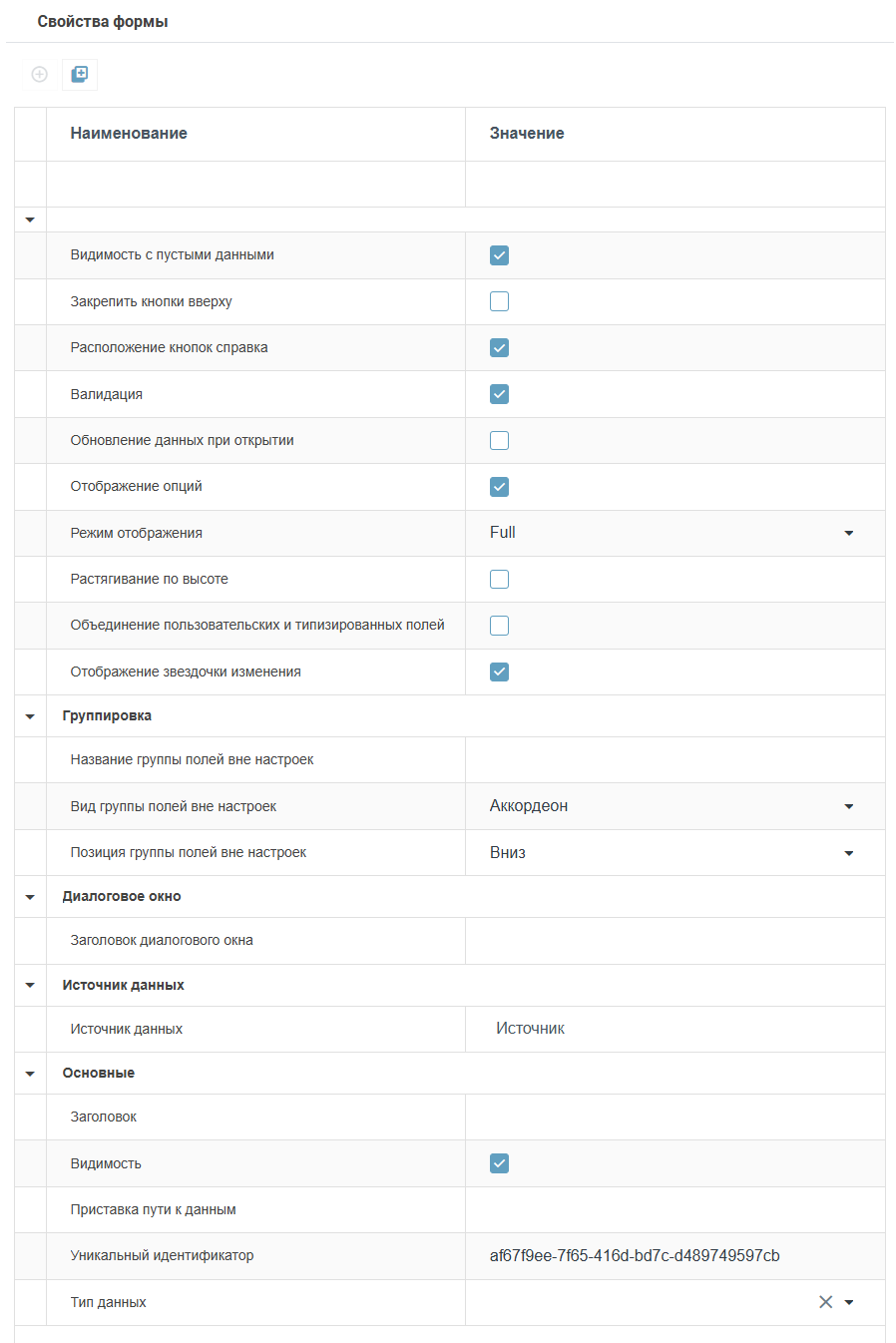
Task: Collapse the Основные section
Action: pyautogui.click(x=30, y=1074)
